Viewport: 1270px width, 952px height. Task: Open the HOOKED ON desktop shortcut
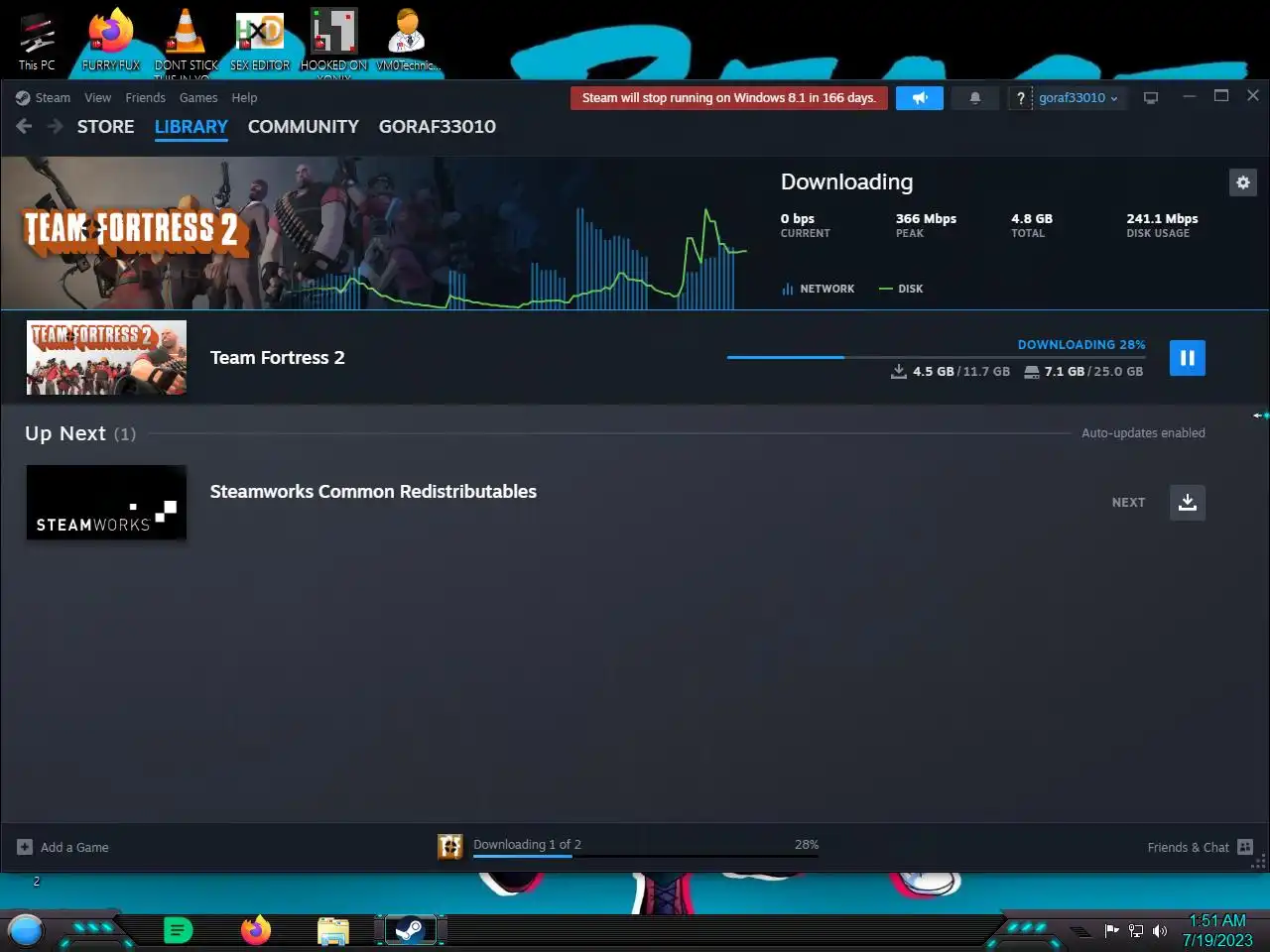point(333,43)
